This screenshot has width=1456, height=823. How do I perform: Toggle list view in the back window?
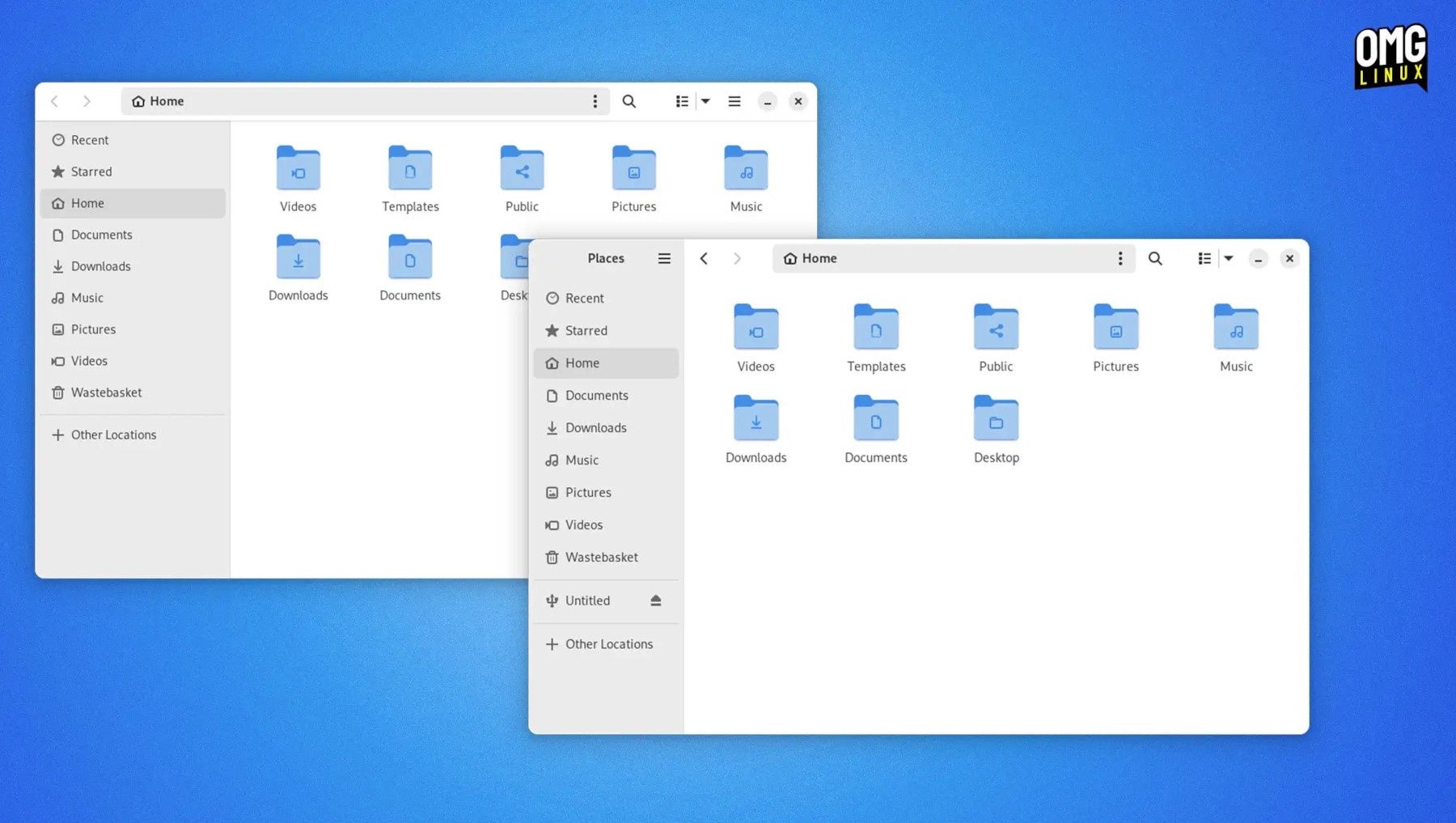click(682, 101)
